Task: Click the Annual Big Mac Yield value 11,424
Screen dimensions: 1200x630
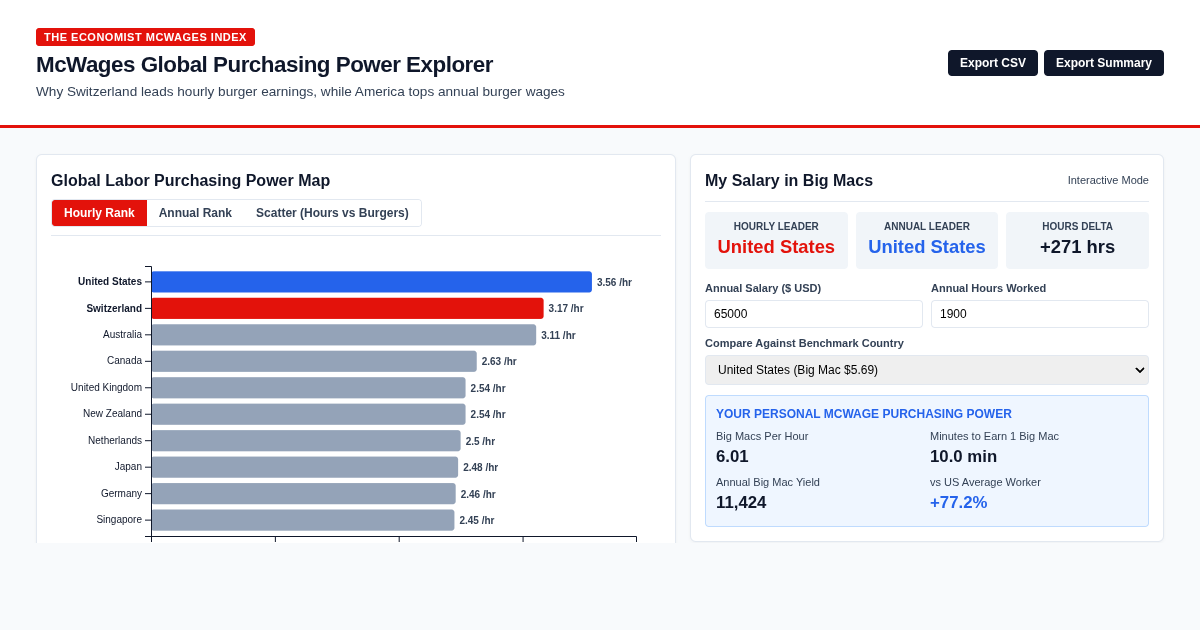Action: coord(741,503)
